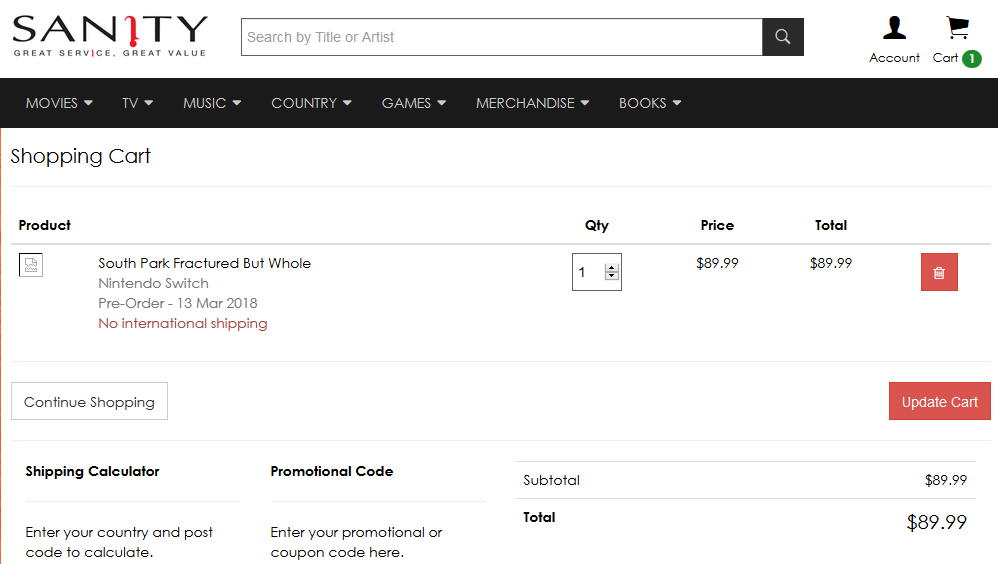Expand the Movies dropdown menu
This screenshot has height=564, width=998.
click(x=59, y=103)
